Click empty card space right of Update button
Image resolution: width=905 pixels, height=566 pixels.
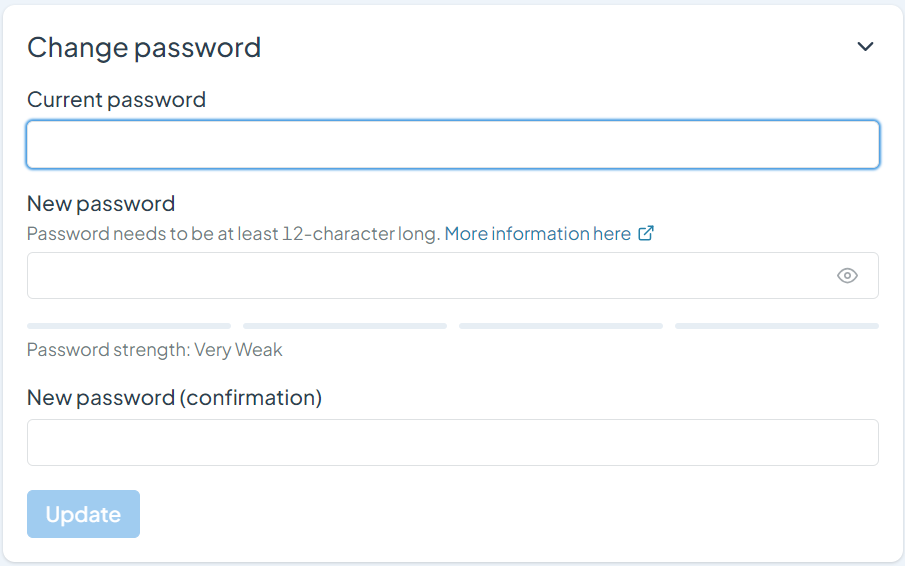click(500, 514)
